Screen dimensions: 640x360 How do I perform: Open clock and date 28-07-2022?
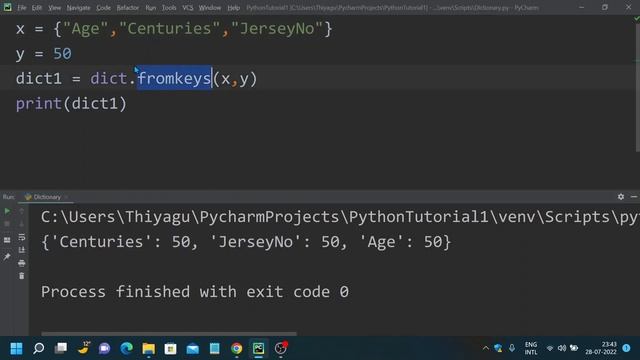(x=601, y=348)
